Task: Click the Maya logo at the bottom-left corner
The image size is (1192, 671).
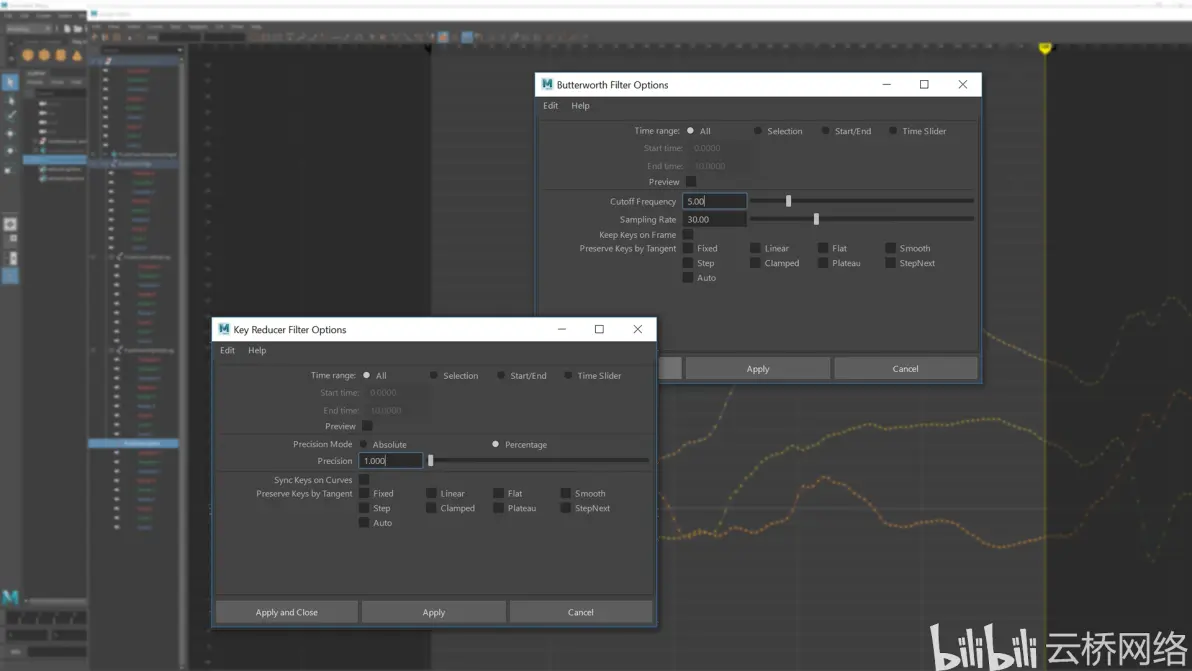Action: [x=11, y=597]
